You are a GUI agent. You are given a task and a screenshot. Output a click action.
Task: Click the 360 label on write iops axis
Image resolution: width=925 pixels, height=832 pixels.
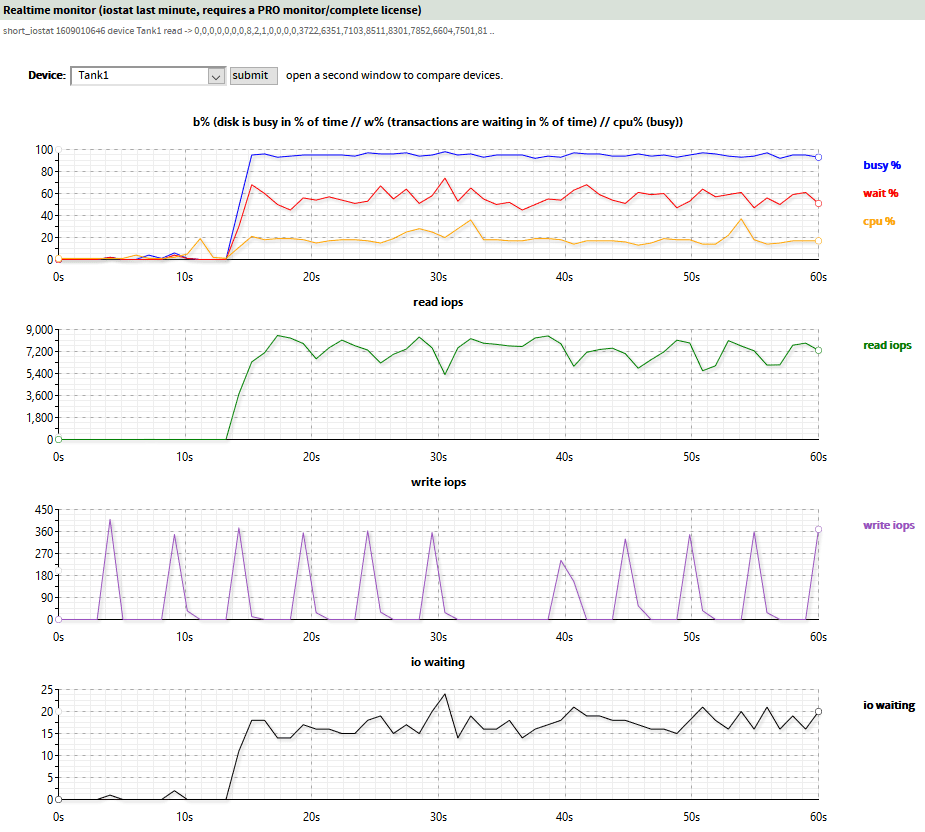pyautogui.click(x=44, y=532)
